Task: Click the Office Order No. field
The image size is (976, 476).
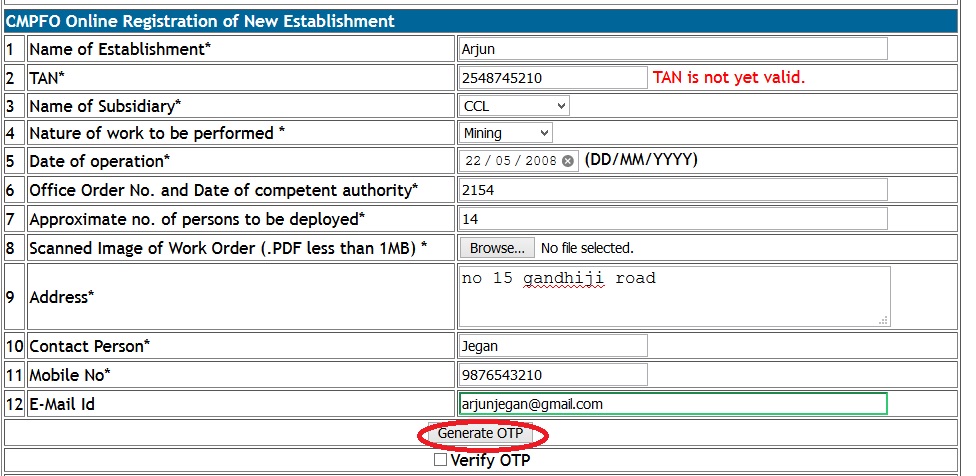Action: click(672, 190)
